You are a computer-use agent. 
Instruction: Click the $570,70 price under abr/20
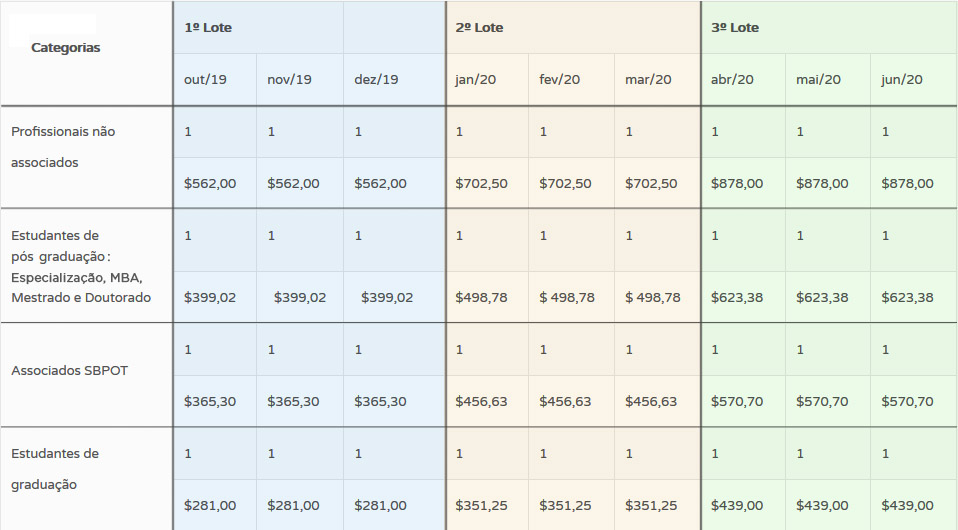coord(737,402)
